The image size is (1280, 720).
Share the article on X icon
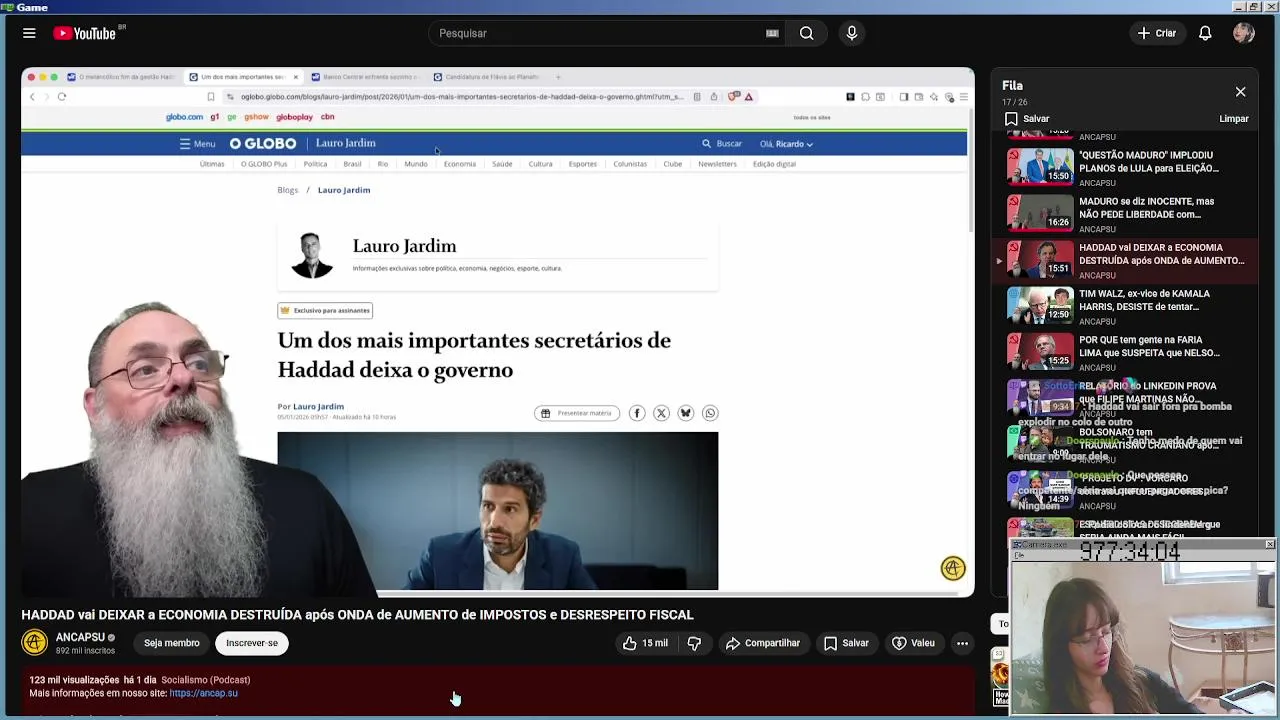(661, 413)
